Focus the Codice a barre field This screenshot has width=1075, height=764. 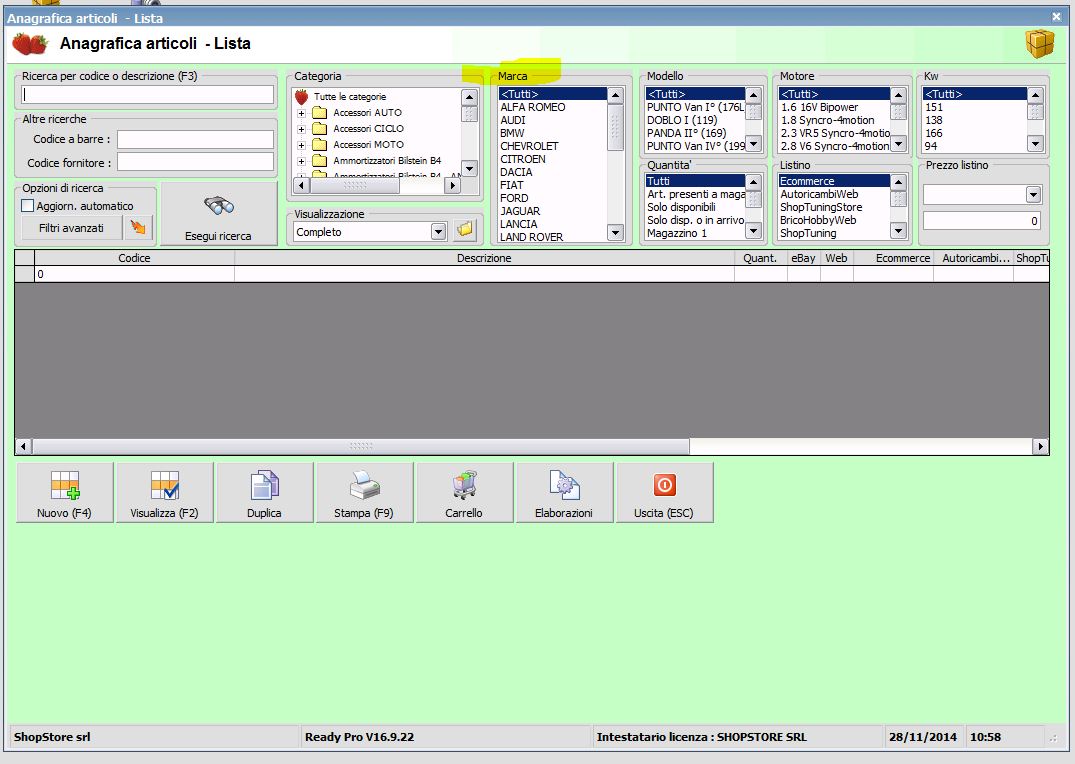[195, 139]
